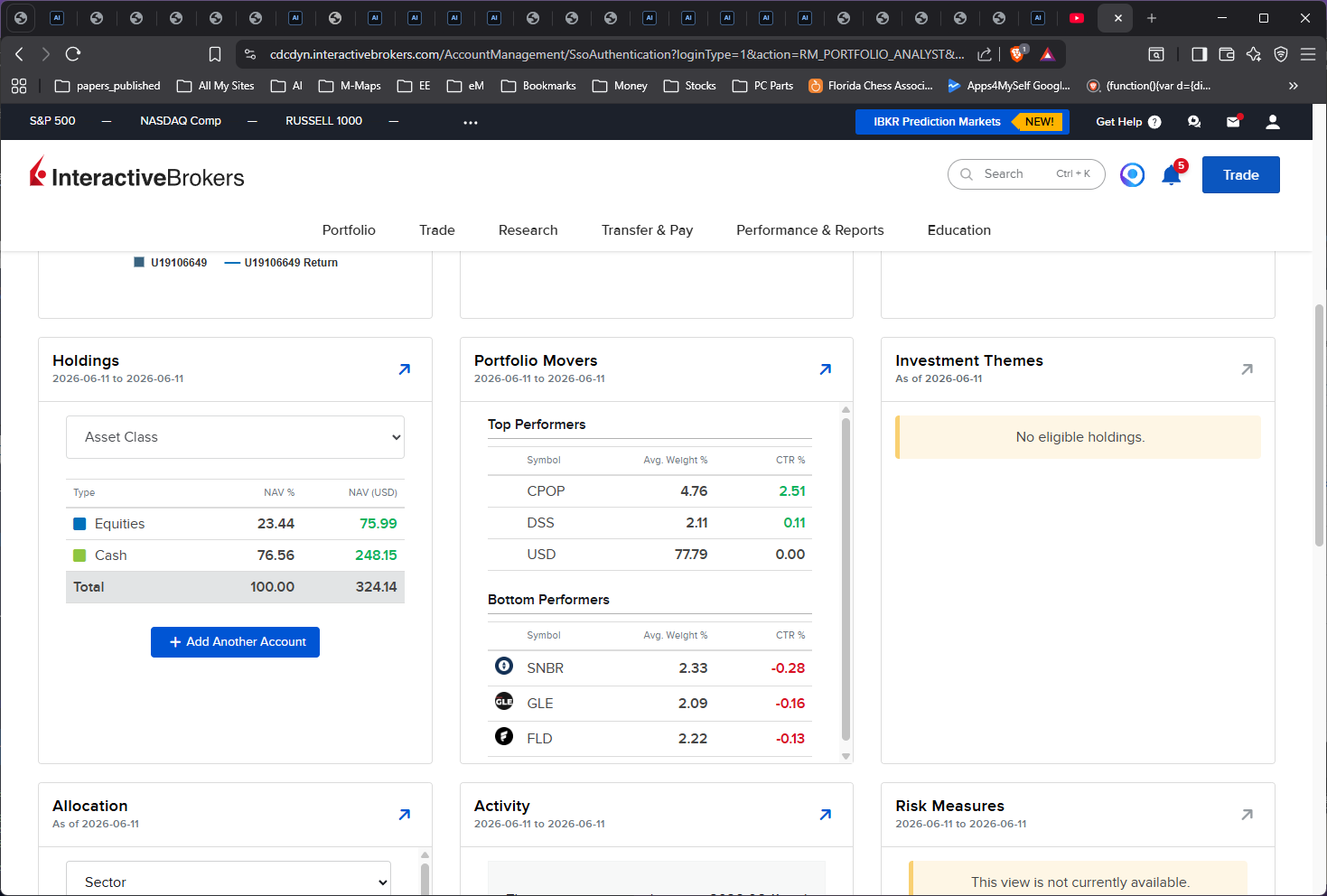Open the Stocks bookmarks folder

[690, 86]
